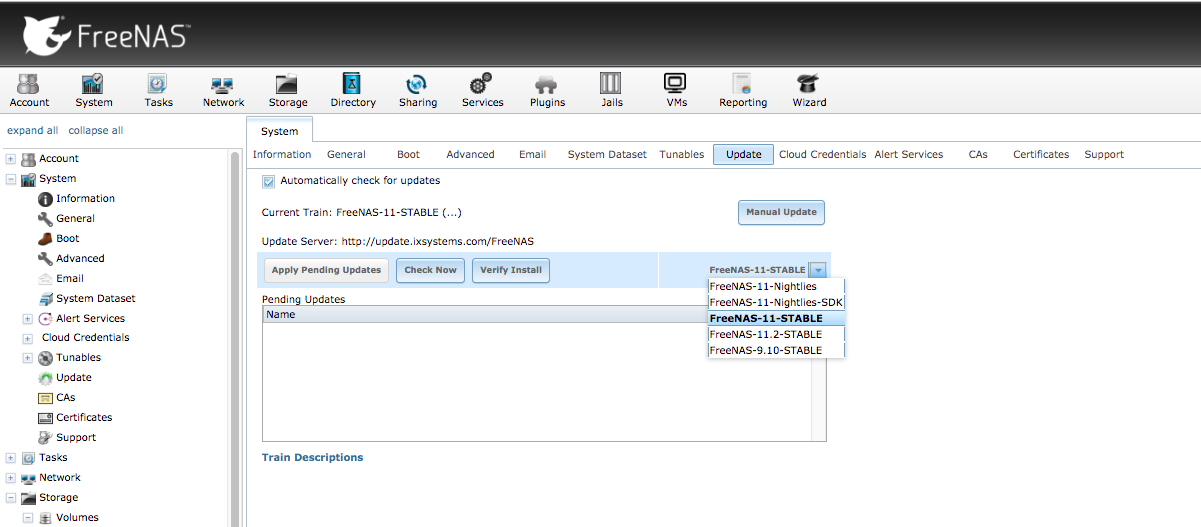The image size is (1201, 527).
Task: Toggle Automatically check for updates checkbox
Action: pyautogui.click(x=268, y=181)
